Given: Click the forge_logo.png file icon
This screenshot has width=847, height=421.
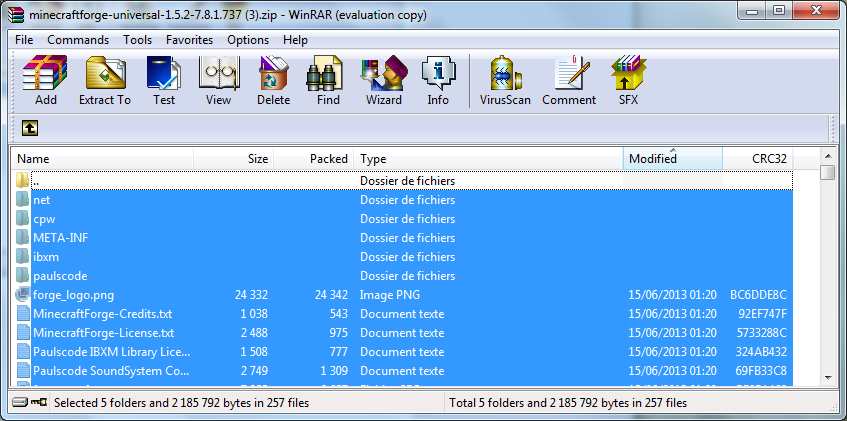Looking at the screenshot, I should [22, 295].
